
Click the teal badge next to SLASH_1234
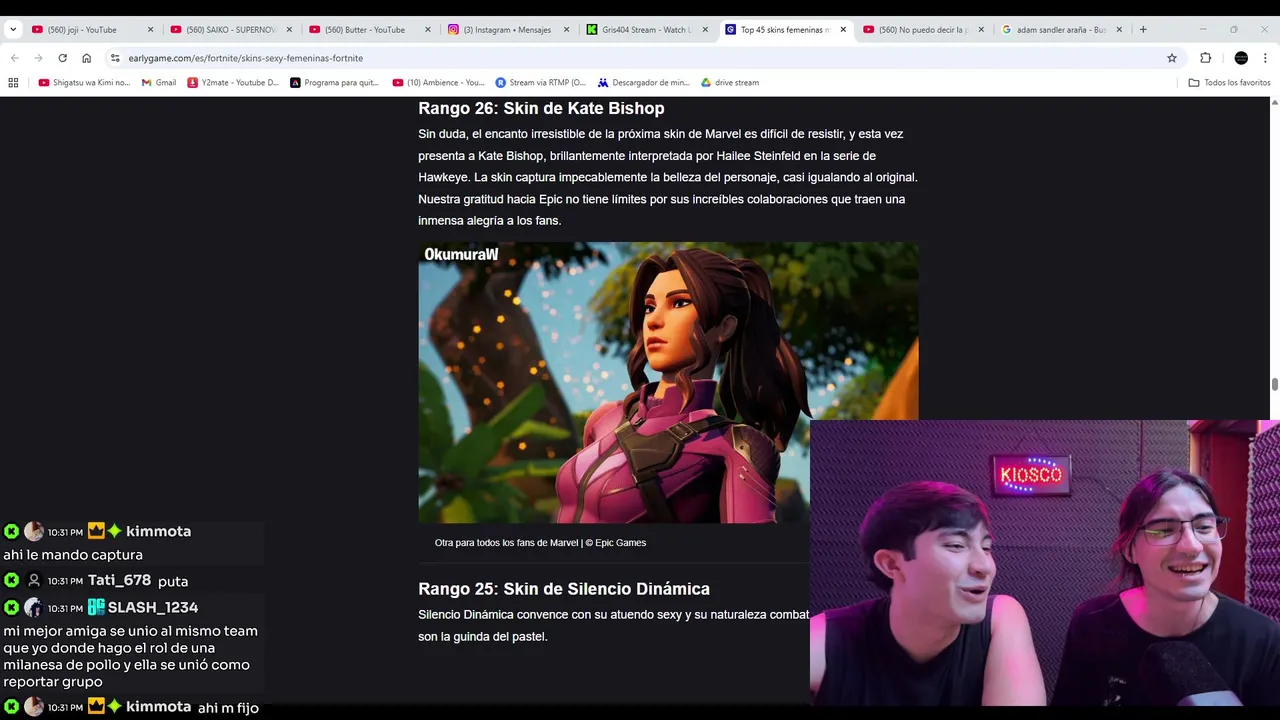pos(96,607)
